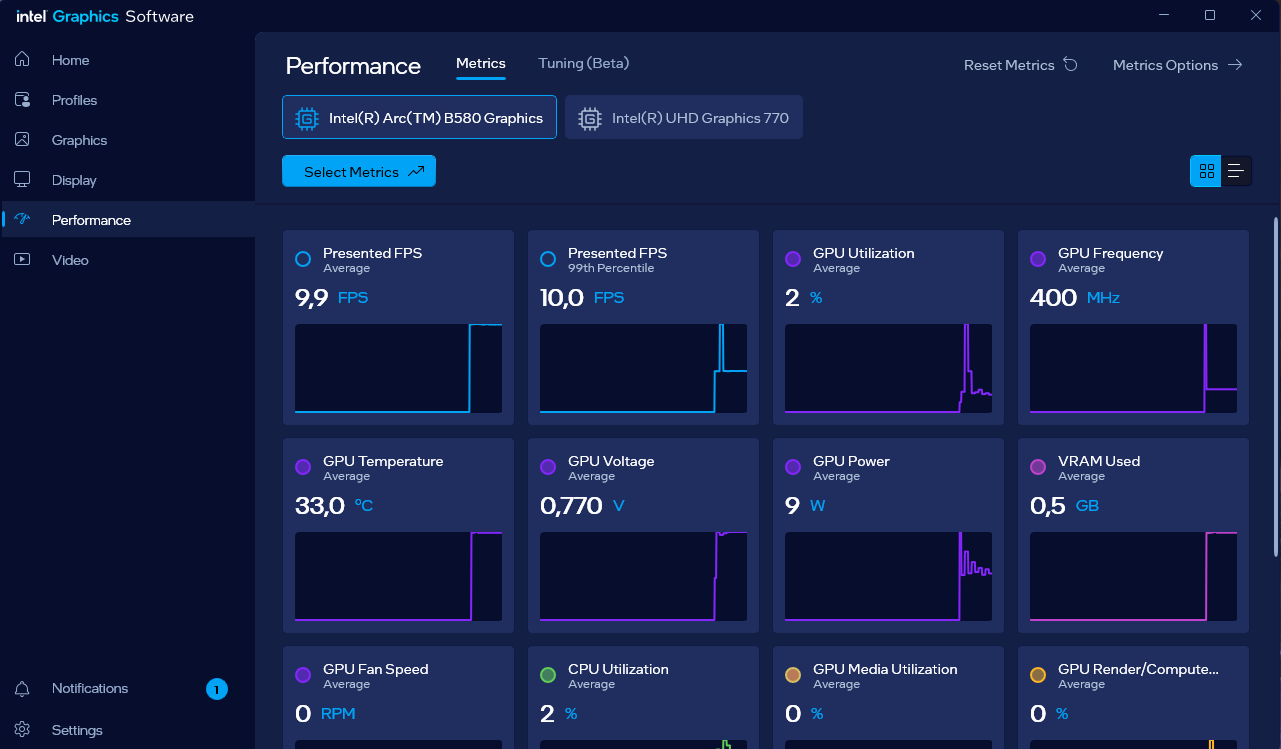This screenshot has width=1281, height=749.
Task: Switch to grid view layout icon
Action: pyautogui.click(x=1206, y=171)
